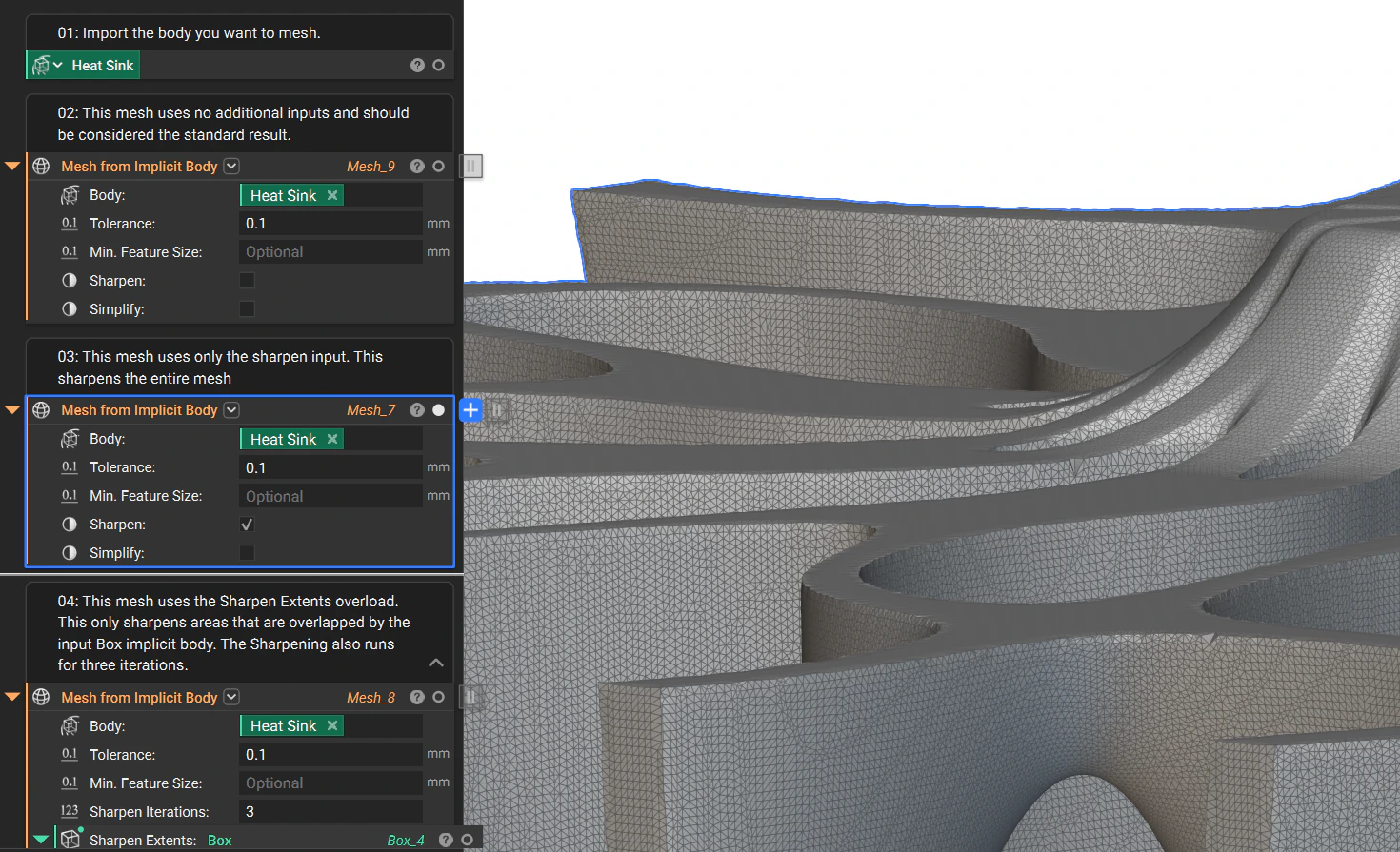Screen dimensions: 1400x852
Task: Click the Box_4 label beside Sharpen Extents
Action: [404, 840]
